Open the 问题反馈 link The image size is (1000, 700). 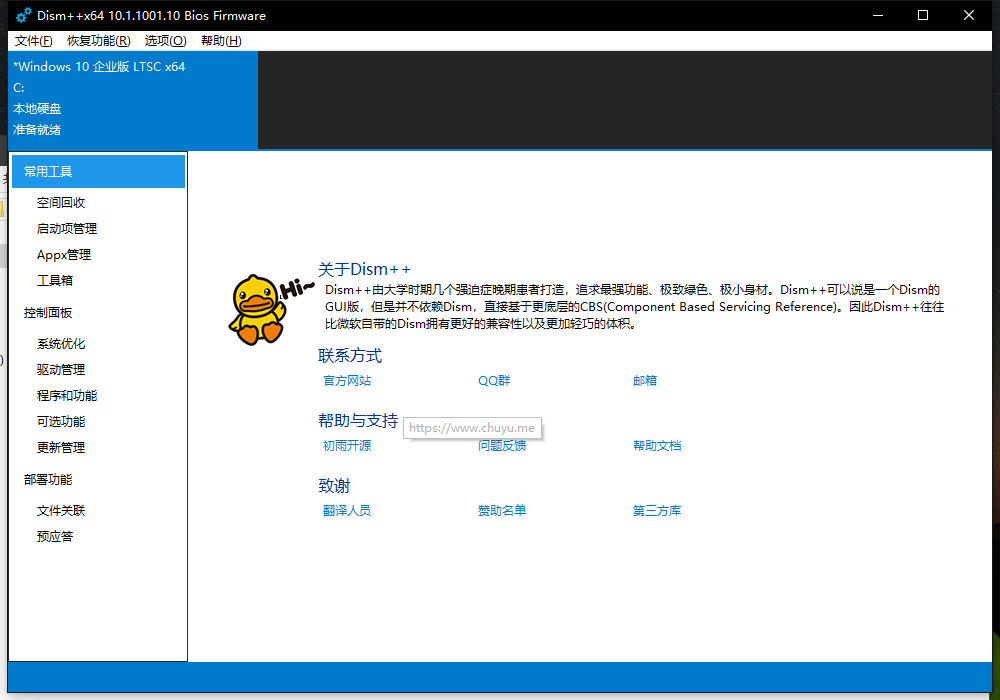pyautogui.click(x=502, y=446)
